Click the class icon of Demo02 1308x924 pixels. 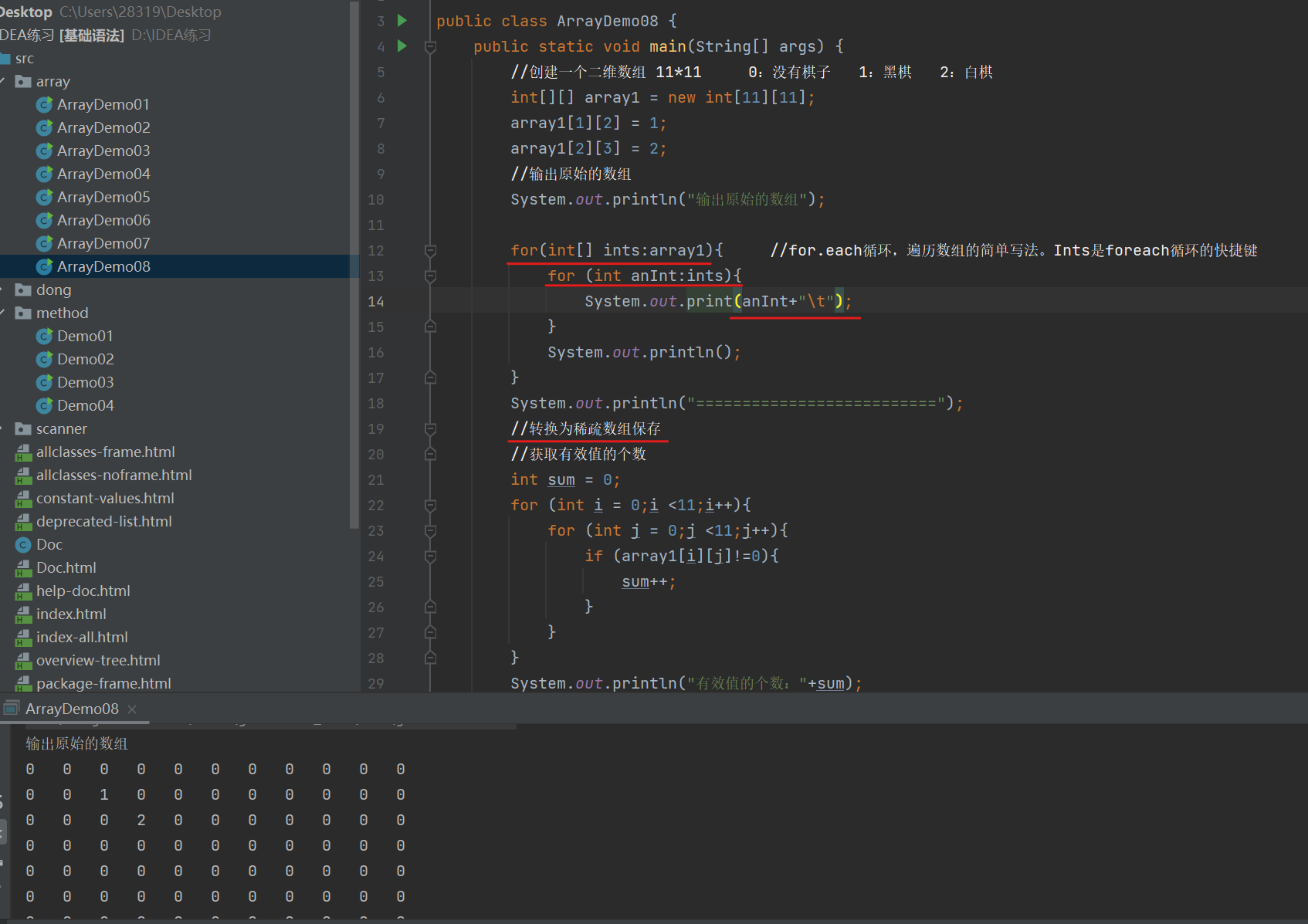pyautogui.click(x=45, y=360)
